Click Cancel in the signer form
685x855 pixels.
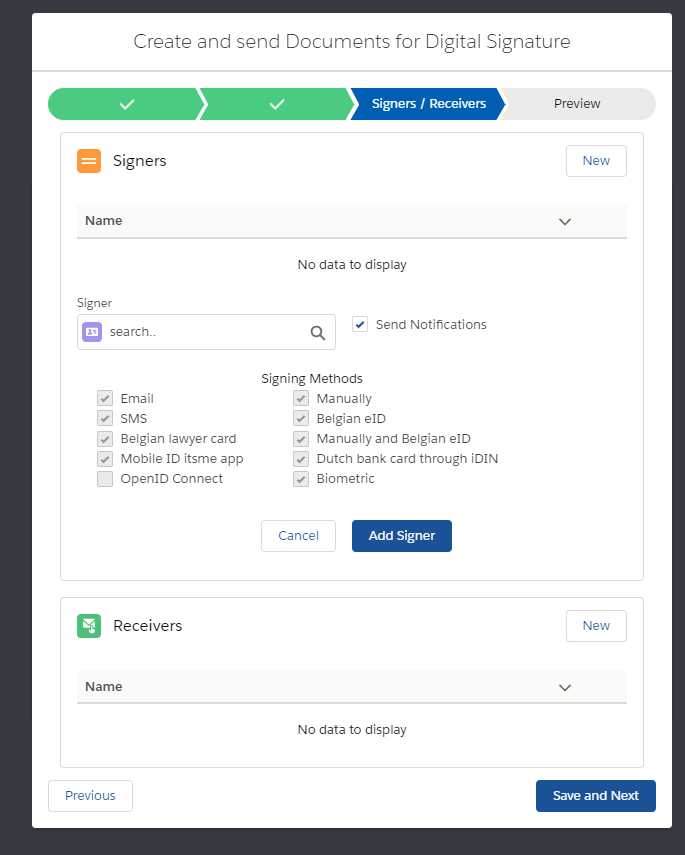(298, 536)
